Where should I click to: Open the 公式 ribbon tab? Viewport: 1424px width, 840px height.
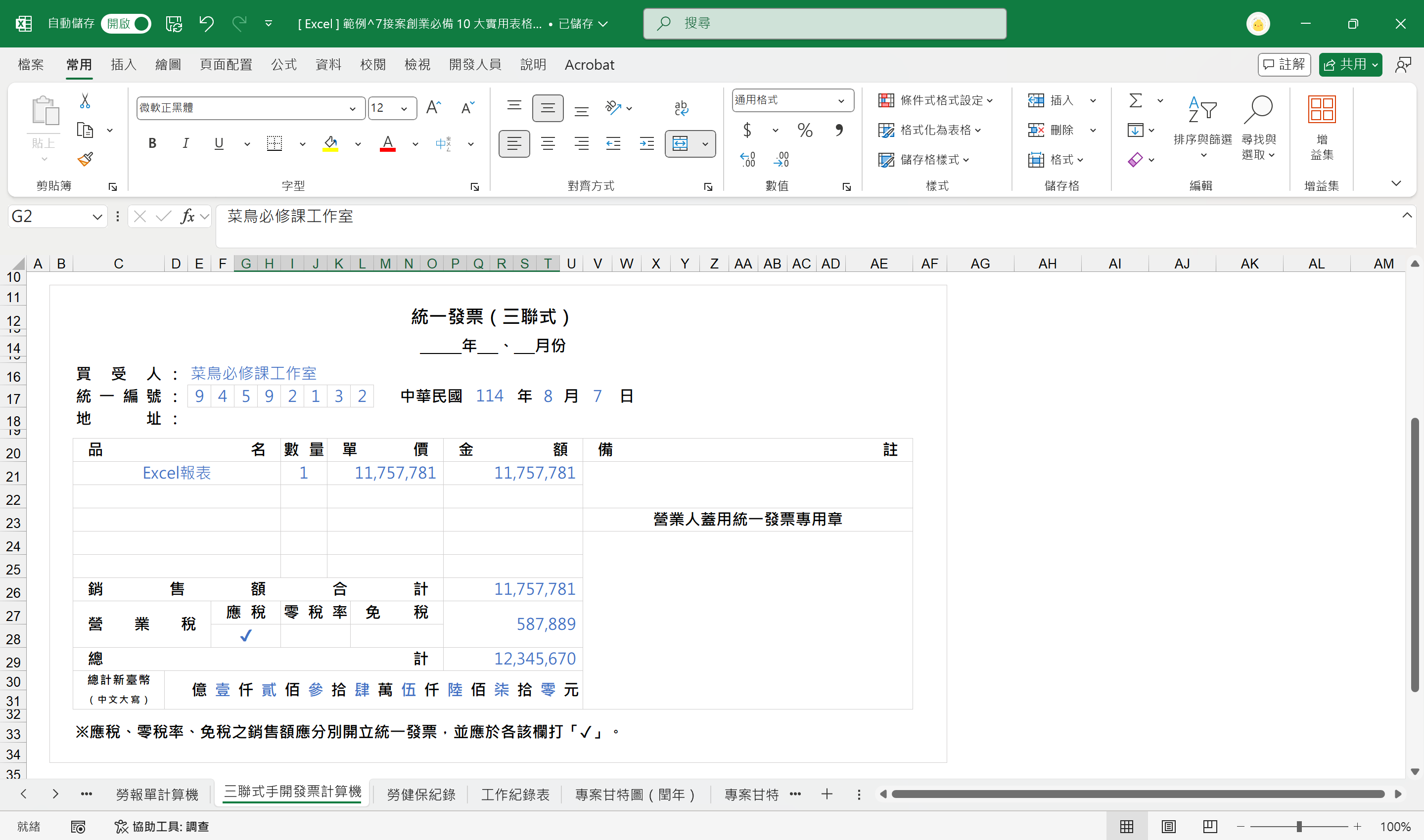(284, 65)
